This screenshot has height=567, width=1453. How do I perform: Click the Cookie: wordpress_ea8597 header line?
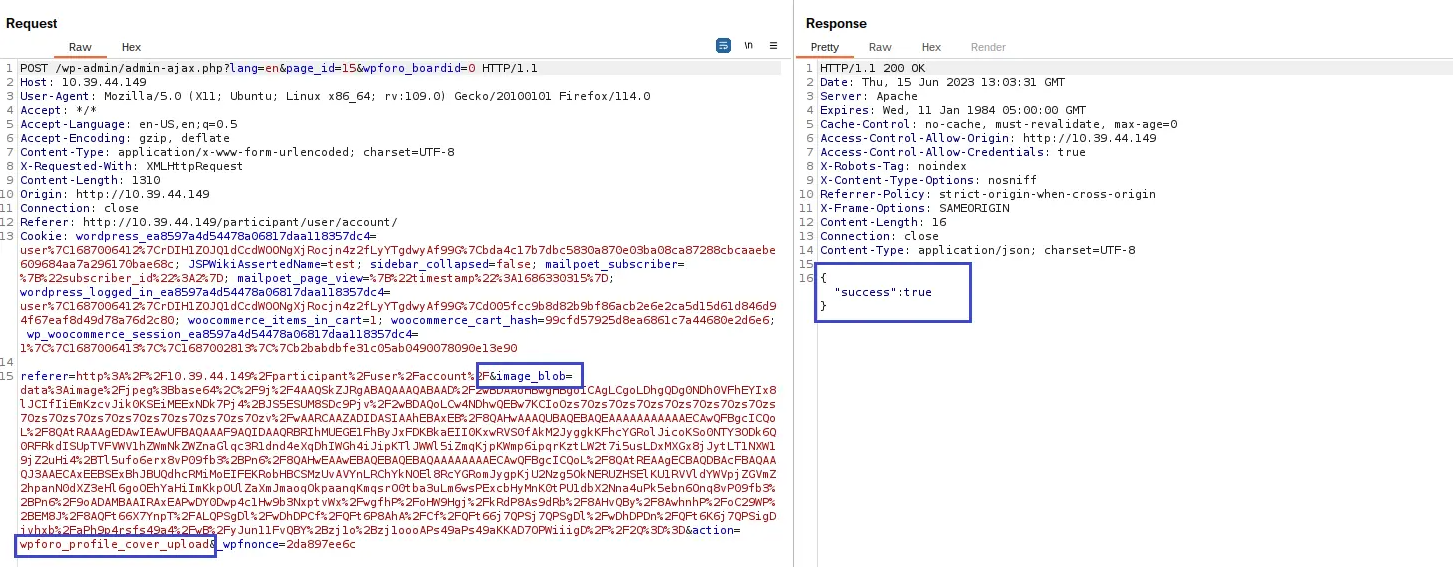[x=196, y=236]
